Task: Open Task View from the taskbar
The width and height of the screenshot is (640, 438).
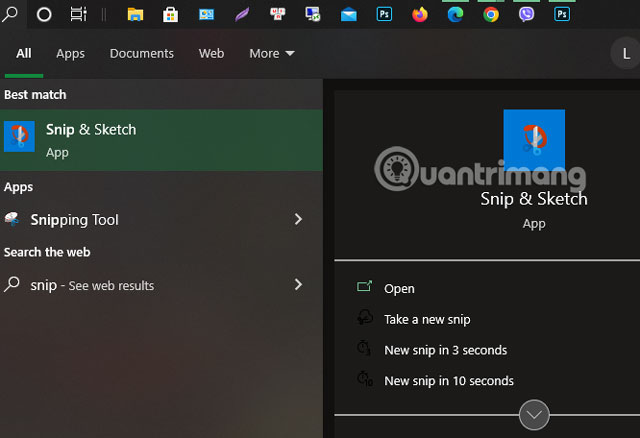Action: (x=78, y=14)
